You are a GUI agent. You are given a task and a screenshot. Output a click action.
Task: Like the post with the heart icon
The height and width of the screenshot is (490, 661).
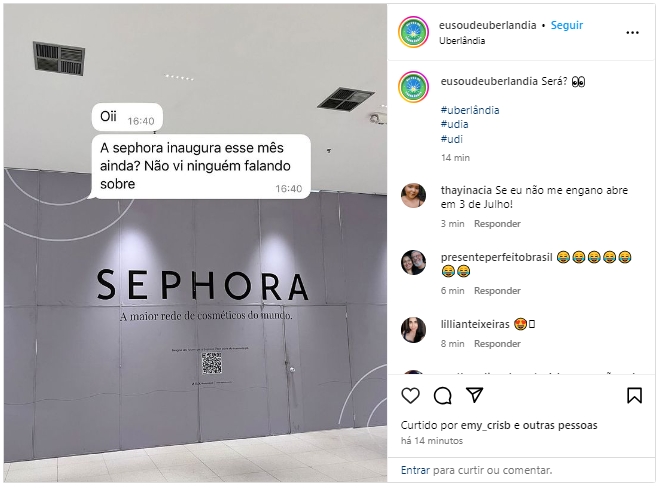click(410, 396)
